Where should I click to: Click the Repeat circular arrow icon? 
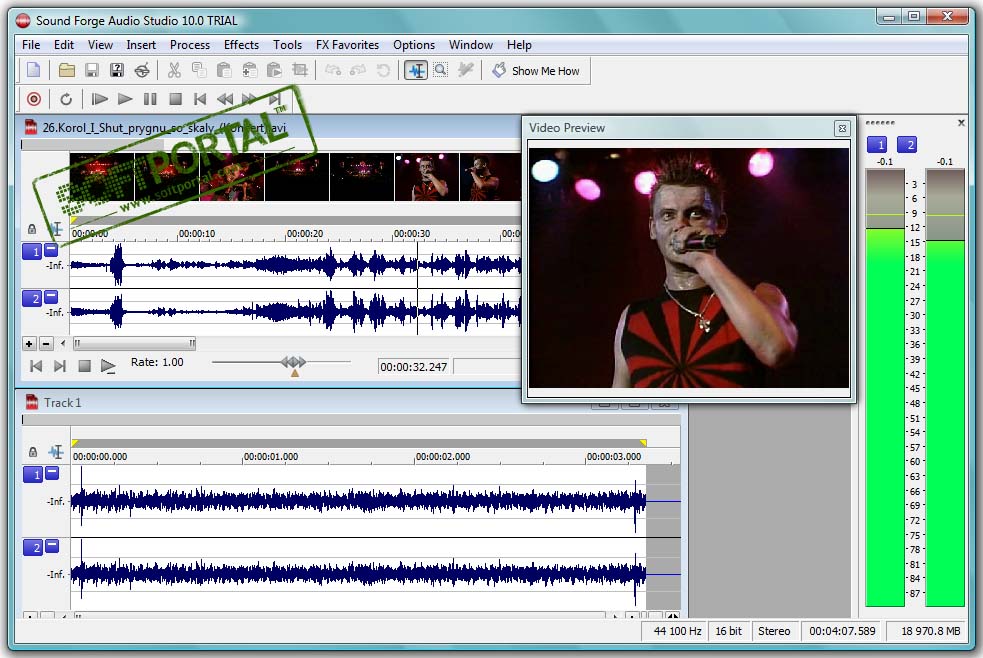pos(383,70)
